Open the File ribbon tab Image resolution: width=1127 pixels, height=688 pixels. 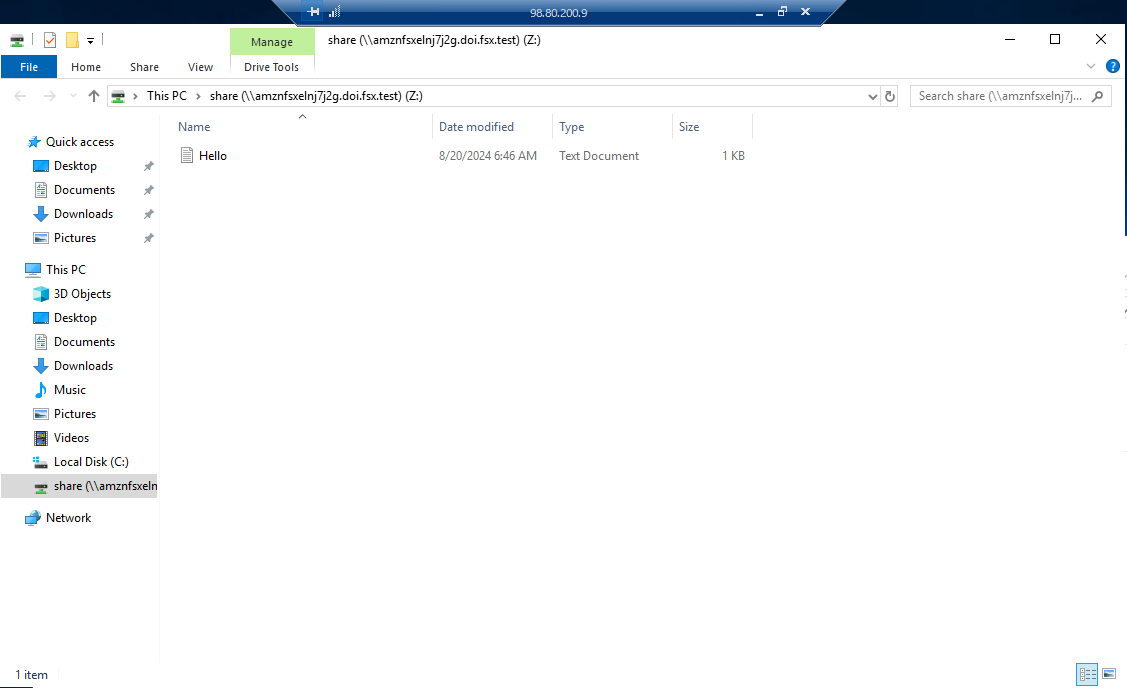coord(29,67)
